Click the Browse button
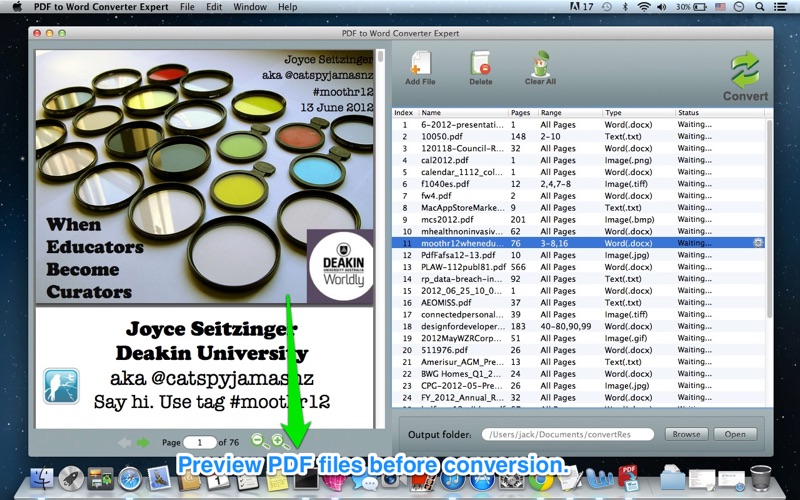The width and height of the screenshot is (800, 500). [x=686, y=435]
